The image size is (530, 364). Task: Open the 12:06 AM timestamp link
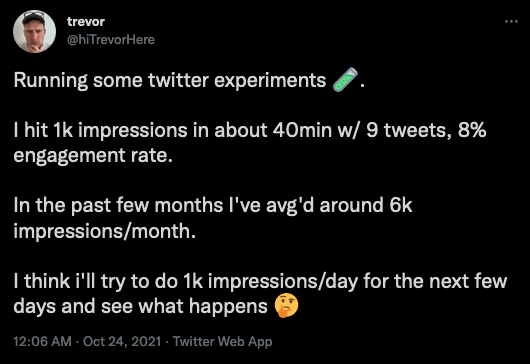tap(43, 341)
